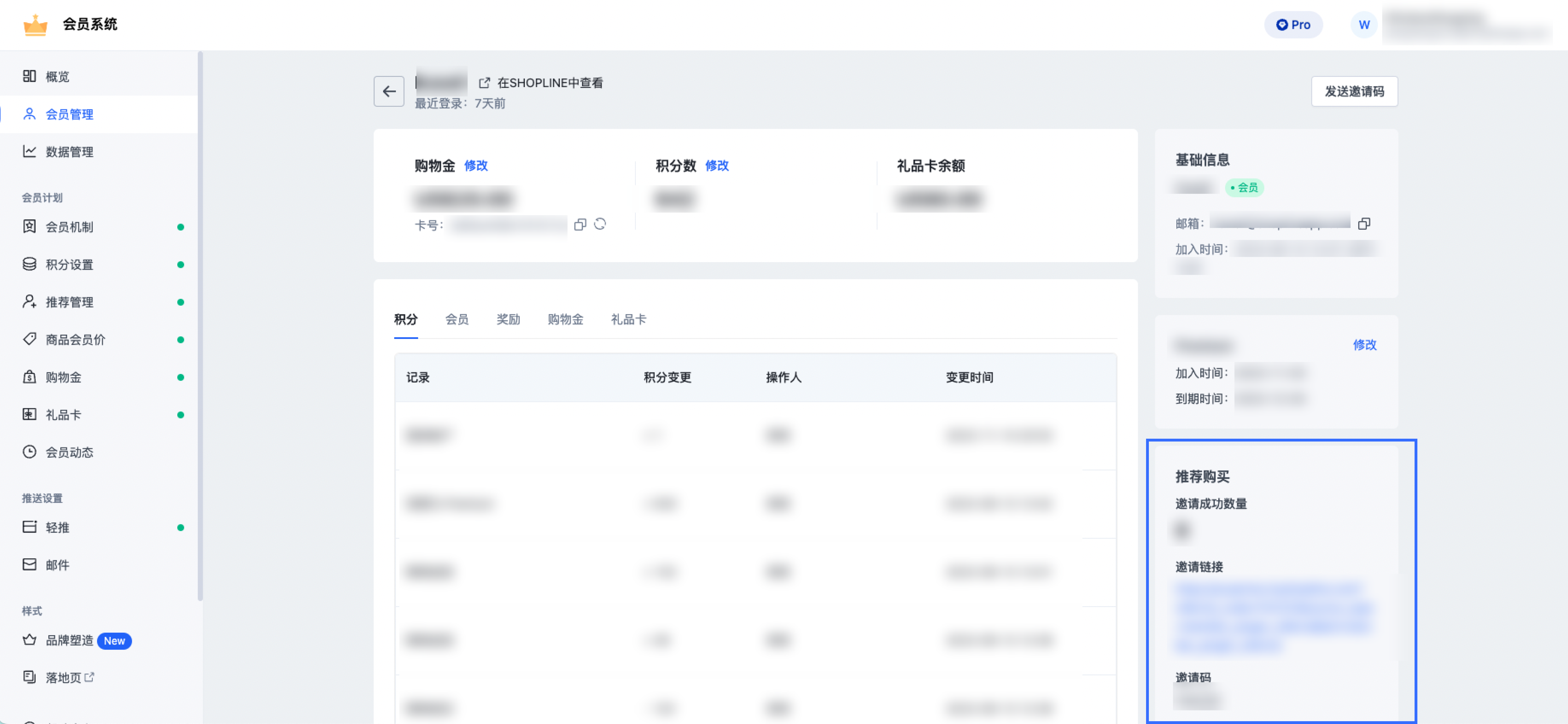Open the 轻推 push settings
The width and height of the screenshot is (1568, 724).
click(x=58, y=527)
